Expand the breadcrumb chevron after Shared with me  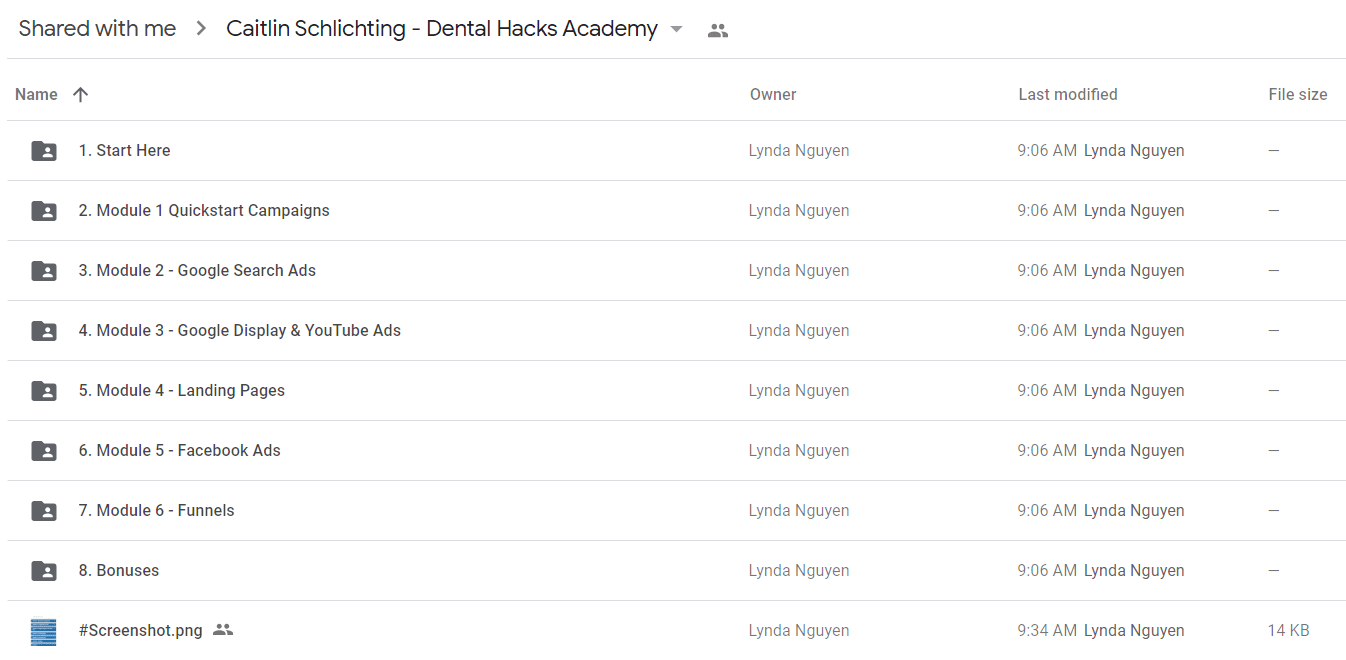201,29
